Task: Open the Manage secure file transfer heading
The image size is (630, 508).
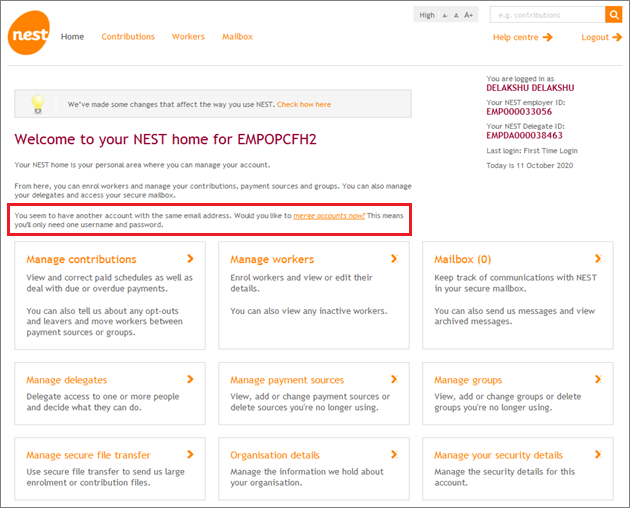Action: pyautogui.click(x=88, y=455)
